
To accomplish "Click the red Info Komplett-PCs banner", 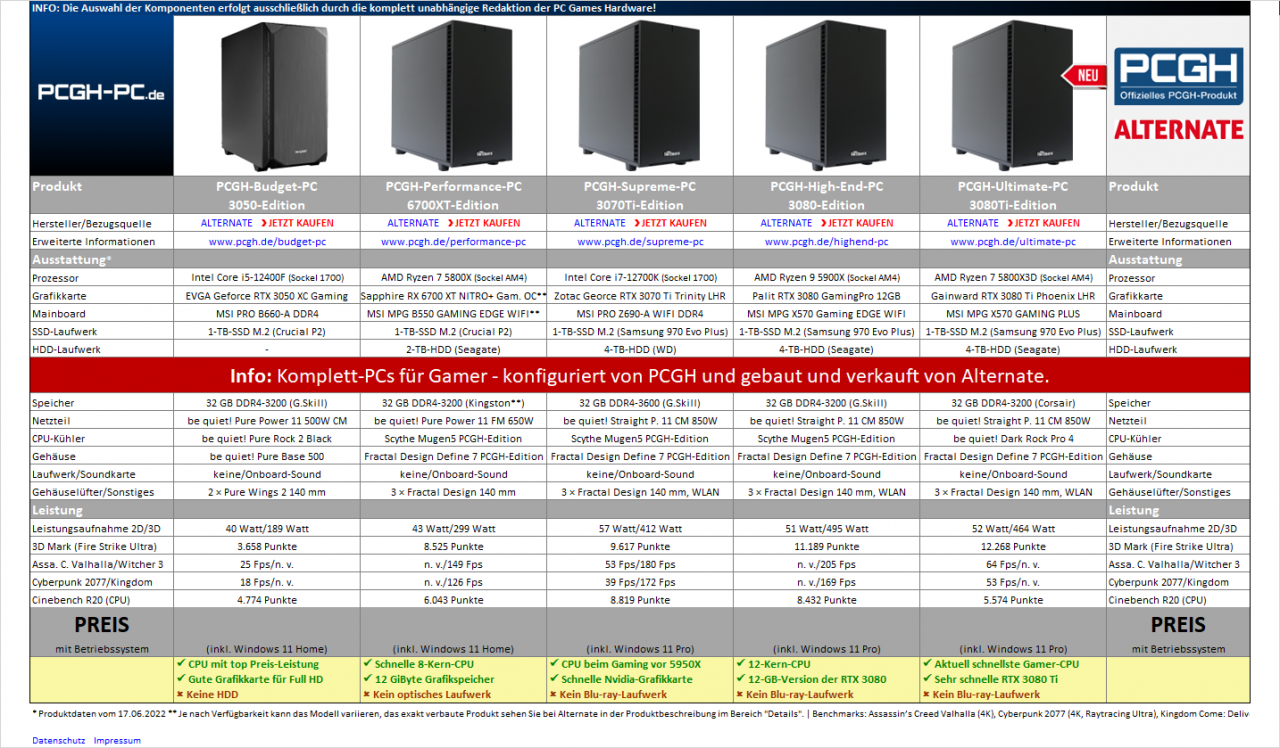I will coord(640,377).
